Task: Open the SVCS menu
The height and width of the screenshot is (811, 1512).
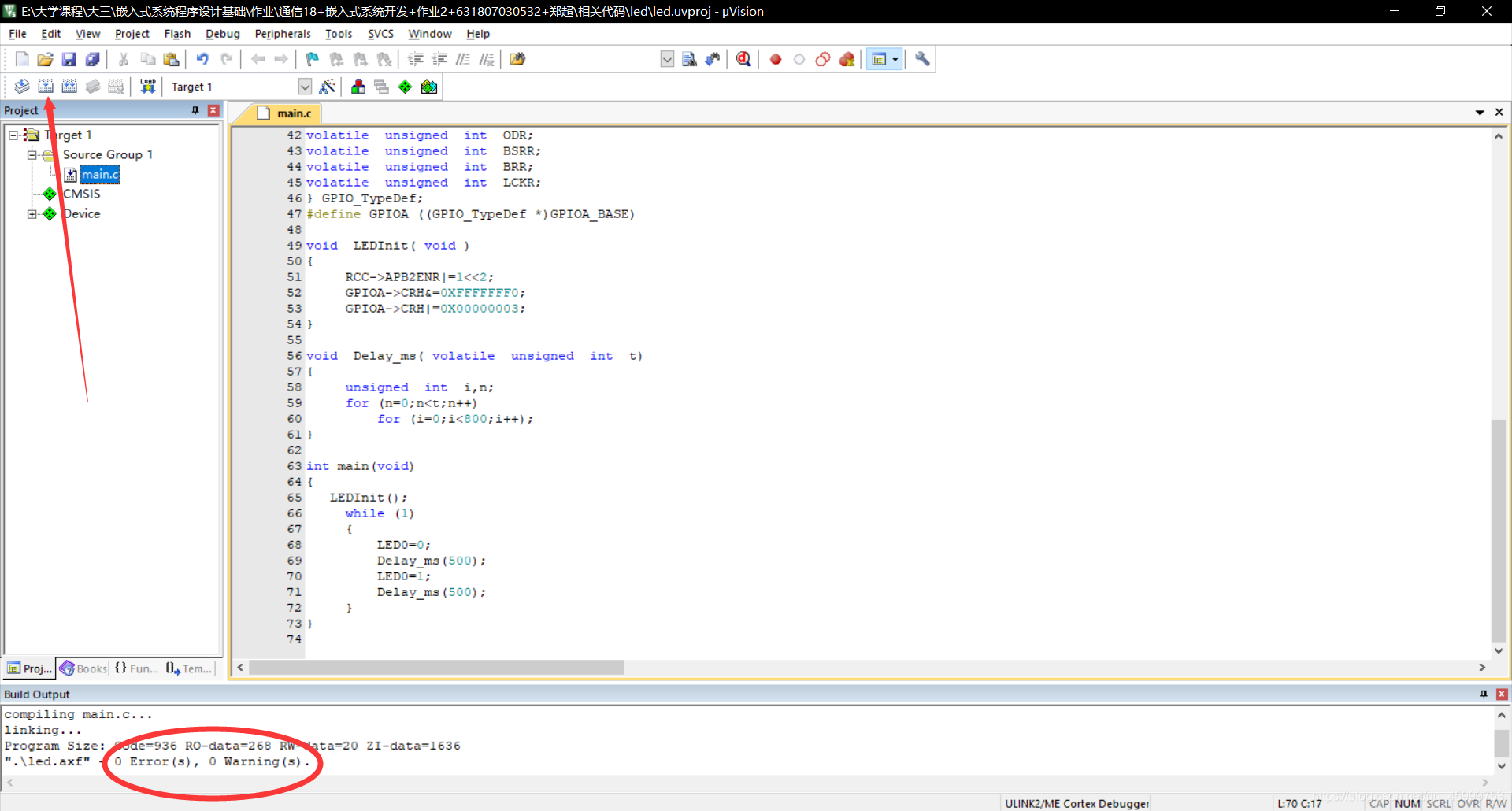Action: pos(380,34)
